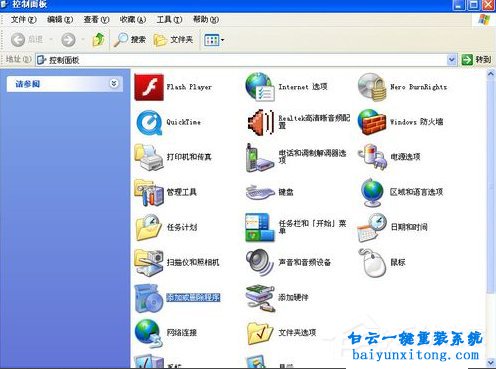Open 添加硬件 hardware icon
The height and width of the screenshot is (369, 496).
click(260, 298)
